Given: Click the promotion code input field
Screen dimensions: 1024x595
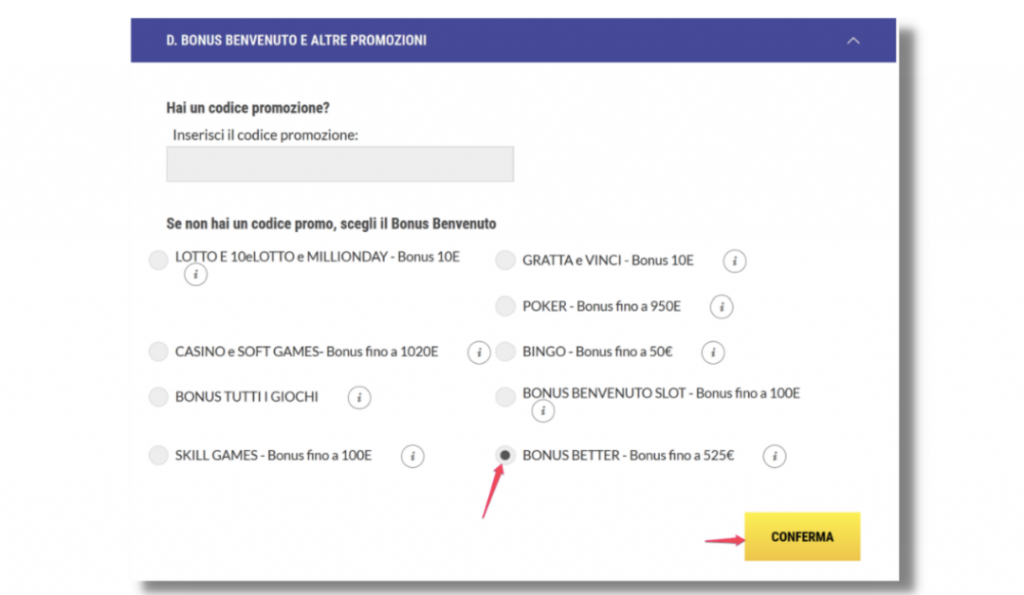Looking at the screenshot, I should pyautogui.click(x=340, y=164).
